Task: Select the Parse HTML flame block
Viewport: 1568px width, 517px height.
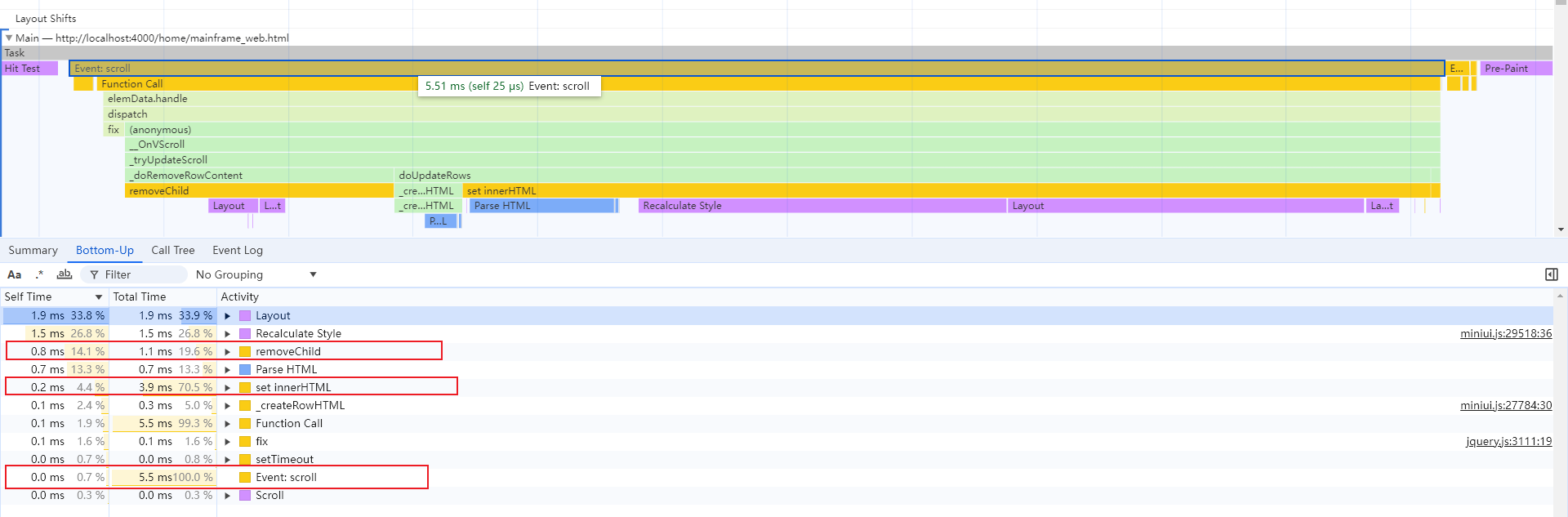Action: (542, 206)
